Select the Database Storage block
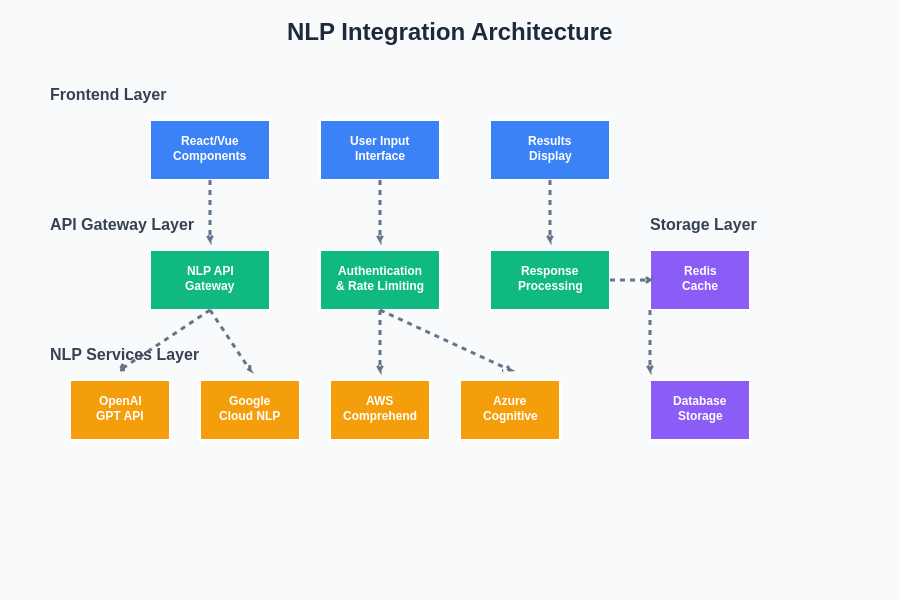The image size is (900, 600). (700, 410)
